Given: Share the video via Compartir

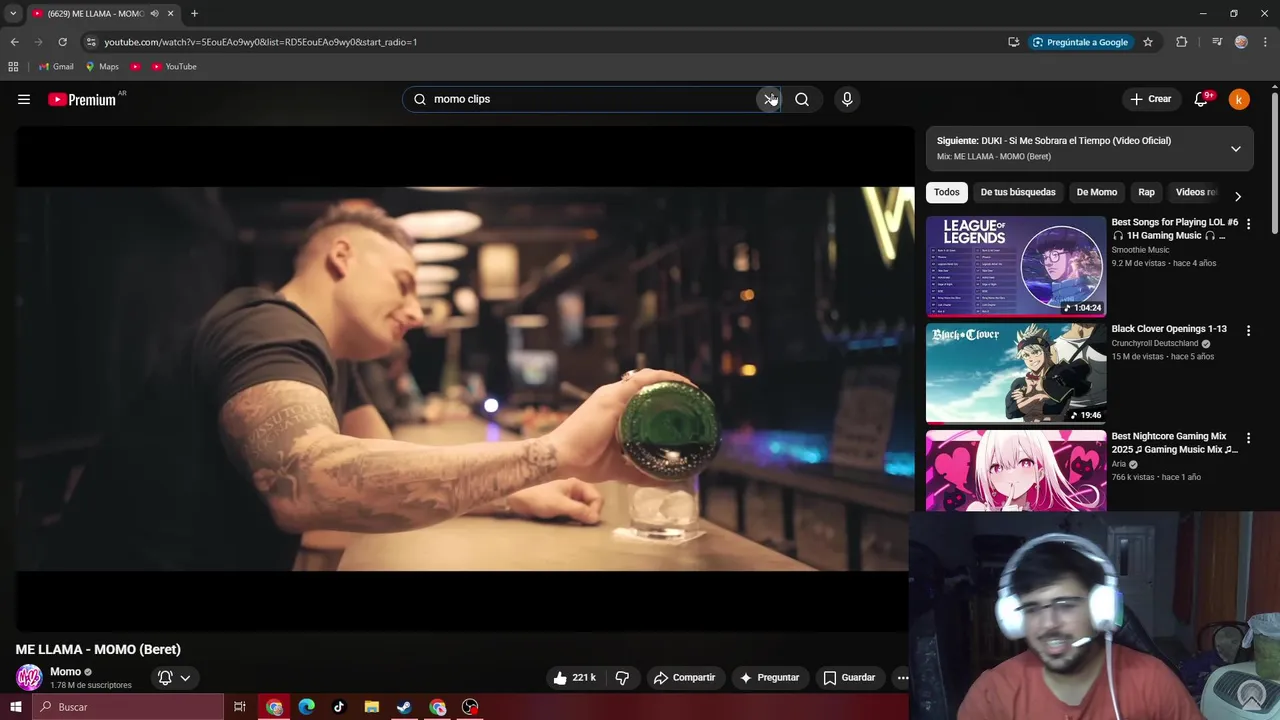Looking at the screenshot, I should point(684,677).
